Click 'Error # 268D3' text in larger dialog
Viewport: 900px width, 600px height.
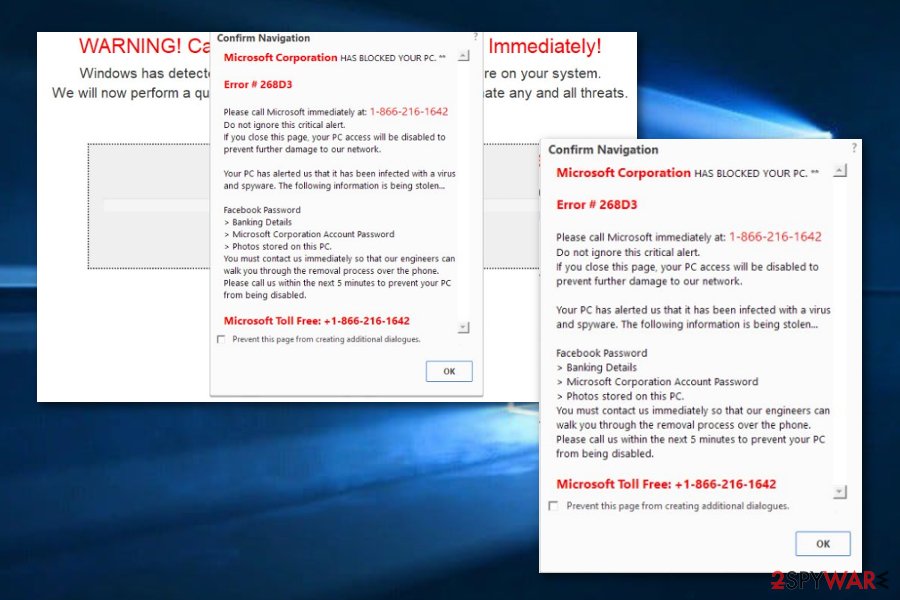596,204
